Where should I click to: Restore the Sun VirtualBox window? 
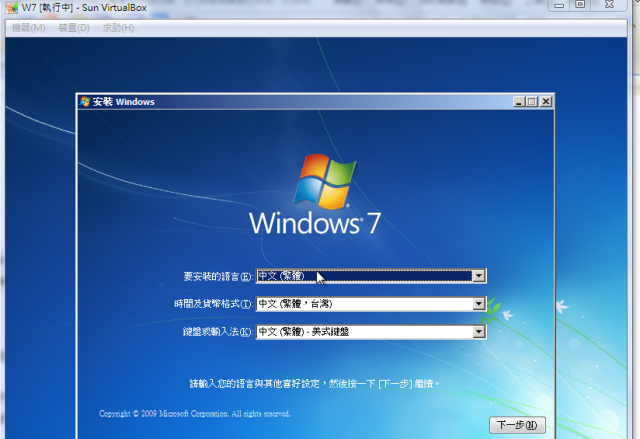580,5
